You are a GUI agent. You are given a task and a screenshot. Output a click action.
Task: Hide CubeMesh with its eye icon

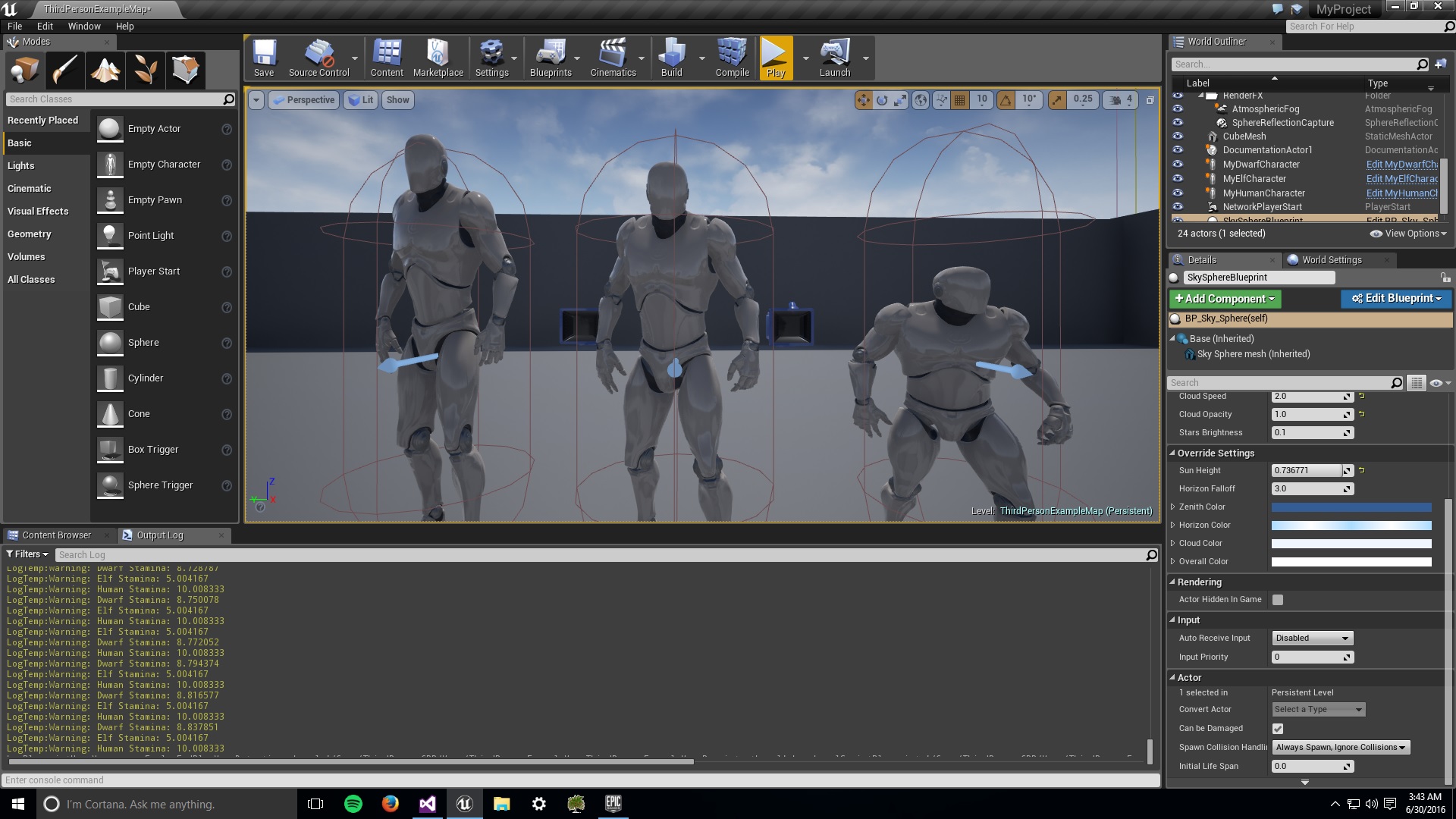point(1177,136)
